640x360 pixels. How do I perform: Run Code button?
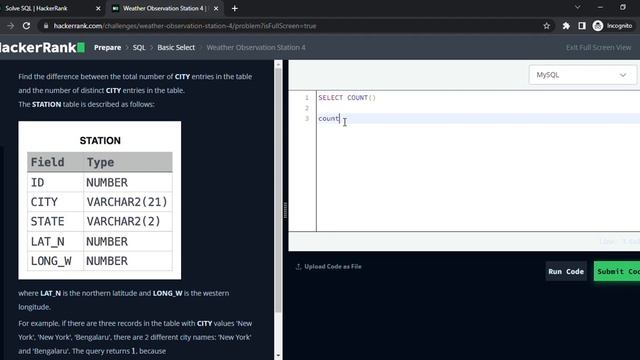point(566,271)
